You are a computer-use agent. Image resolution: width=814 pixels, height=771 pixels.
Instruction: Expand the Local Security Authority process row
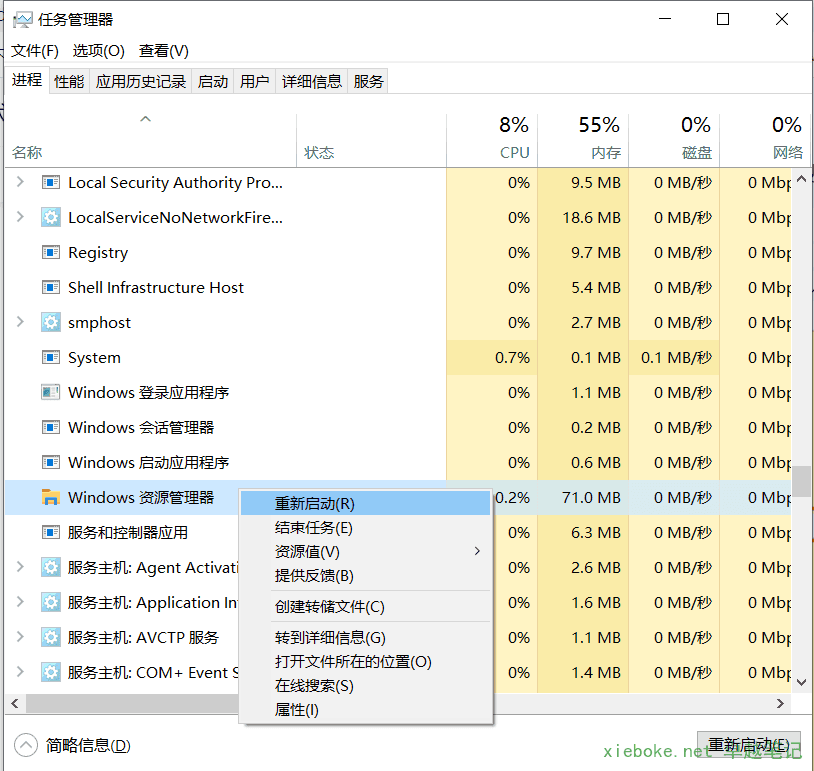pos(20,183)
